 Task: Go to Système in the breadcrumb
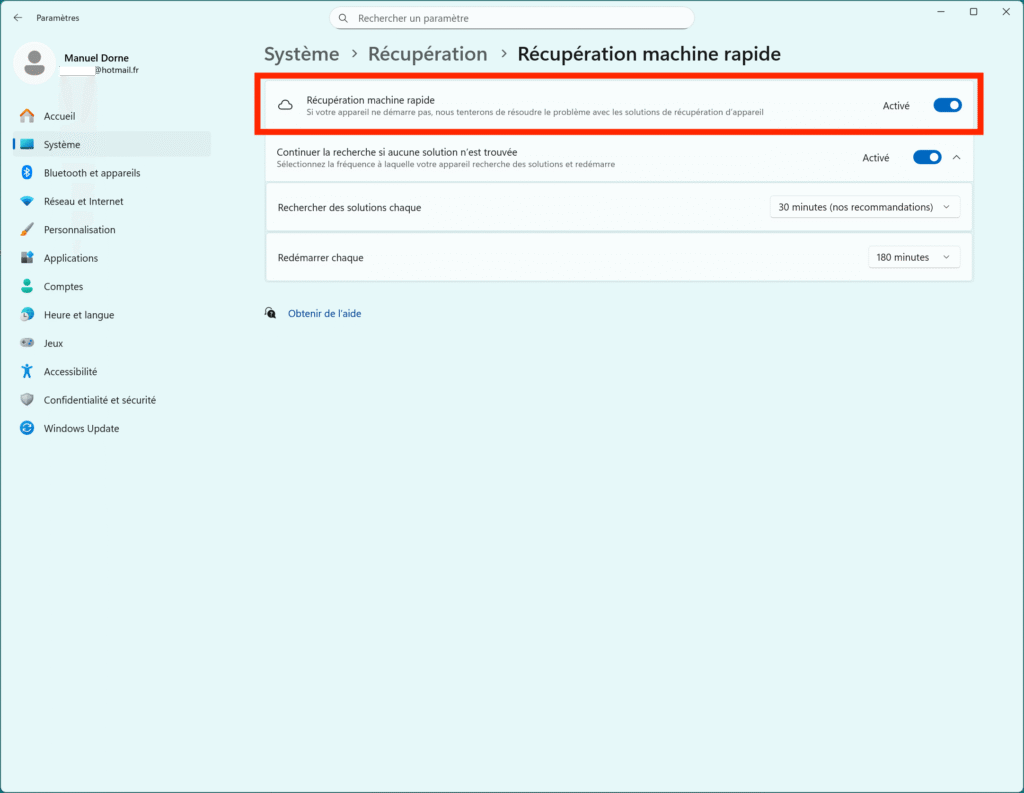[x=301, y=54]
